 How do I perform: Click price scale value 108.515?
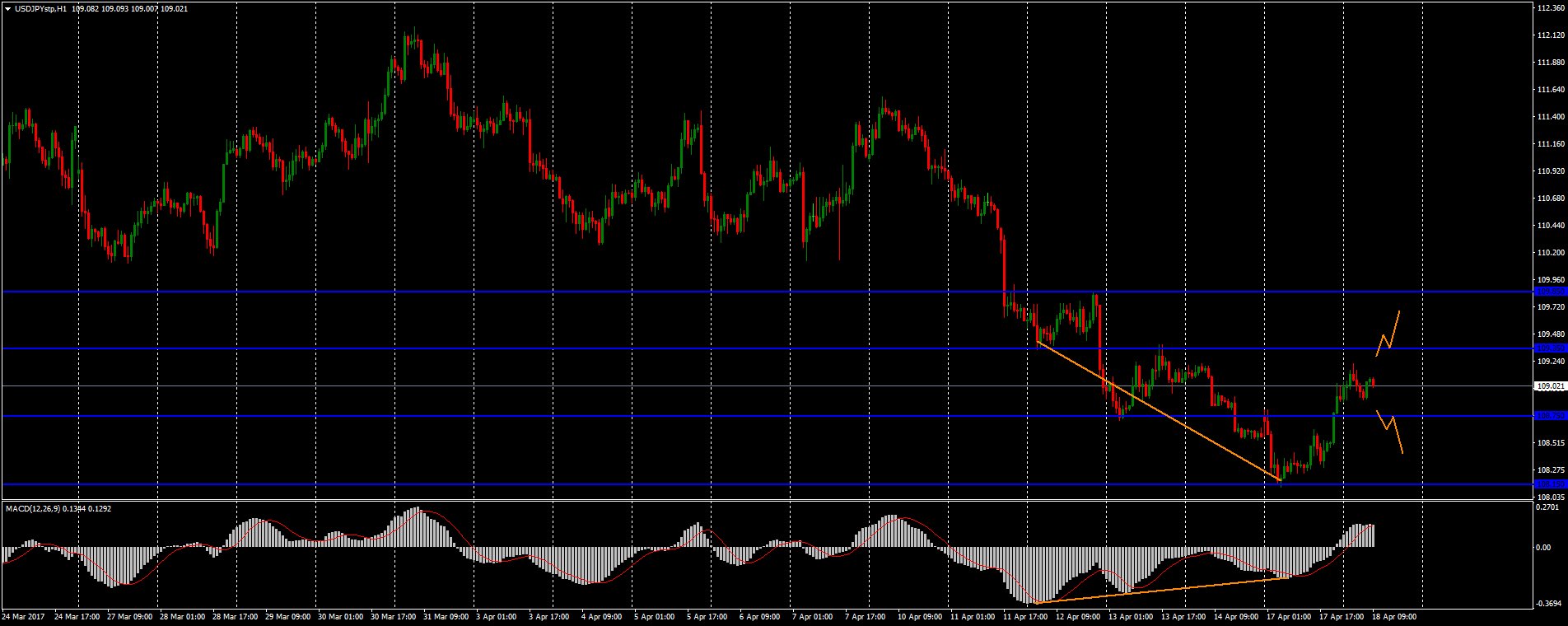click(x=1551, y=443)
